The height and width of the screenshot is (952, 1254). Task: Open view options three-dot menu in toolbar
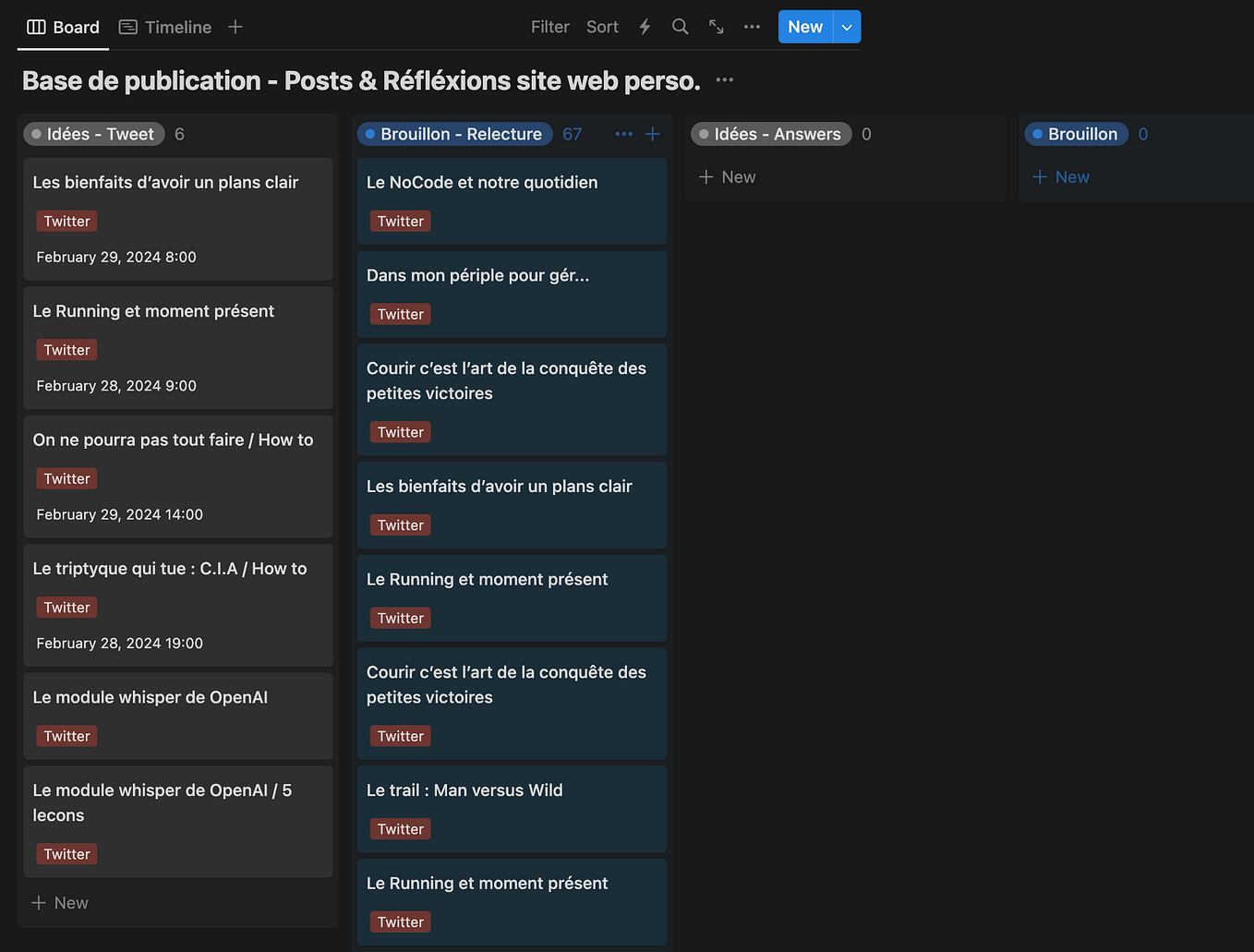752,27
